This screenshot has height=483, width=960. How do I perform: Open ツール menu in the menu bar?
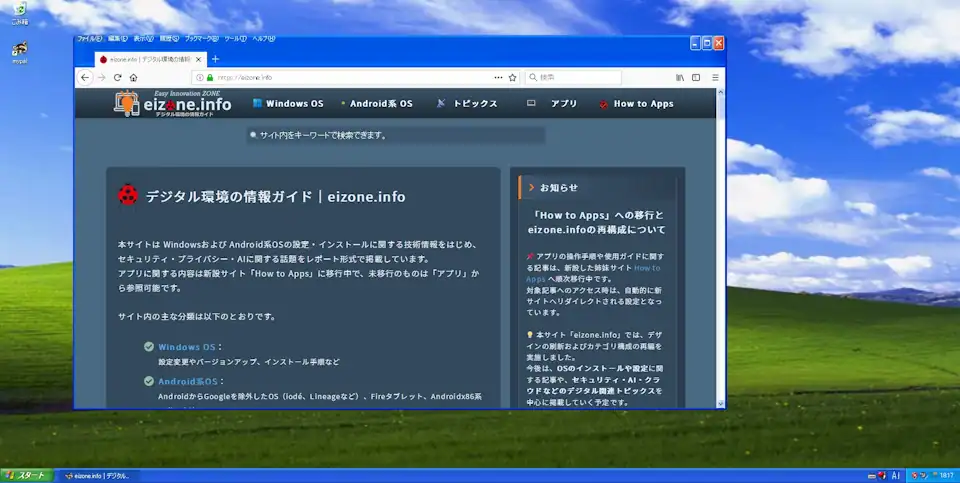point(235,39)
